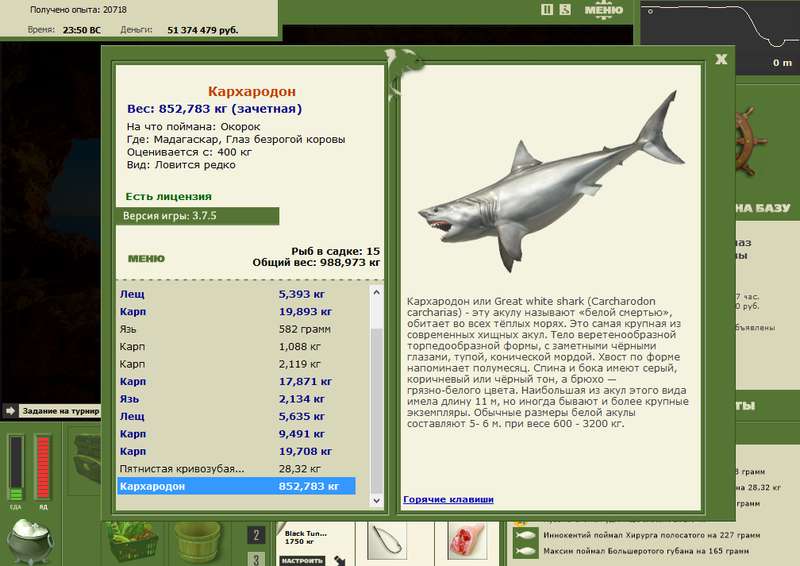Select the Язь 2,134 кг row
Screen dimensions: 800x566
(236, 399)
